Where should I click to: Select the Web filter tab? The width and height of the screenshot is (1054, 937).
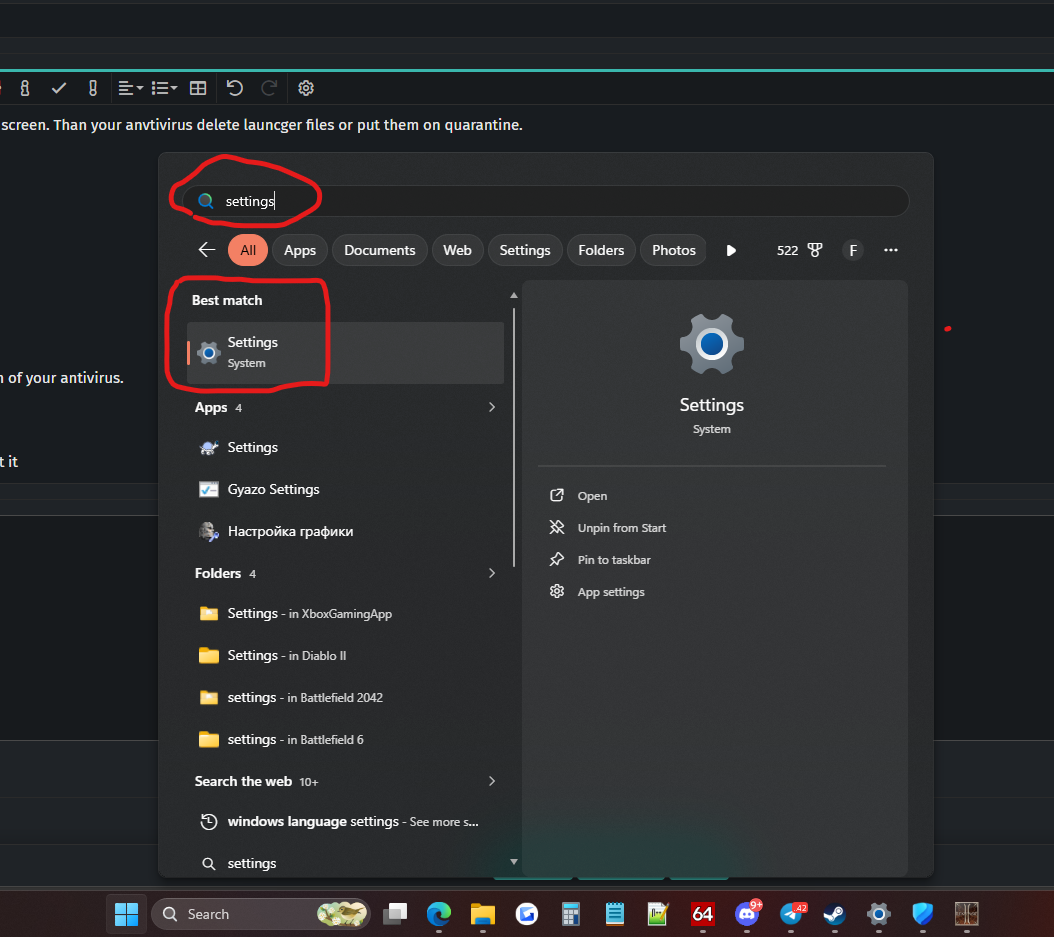point(457,250)
